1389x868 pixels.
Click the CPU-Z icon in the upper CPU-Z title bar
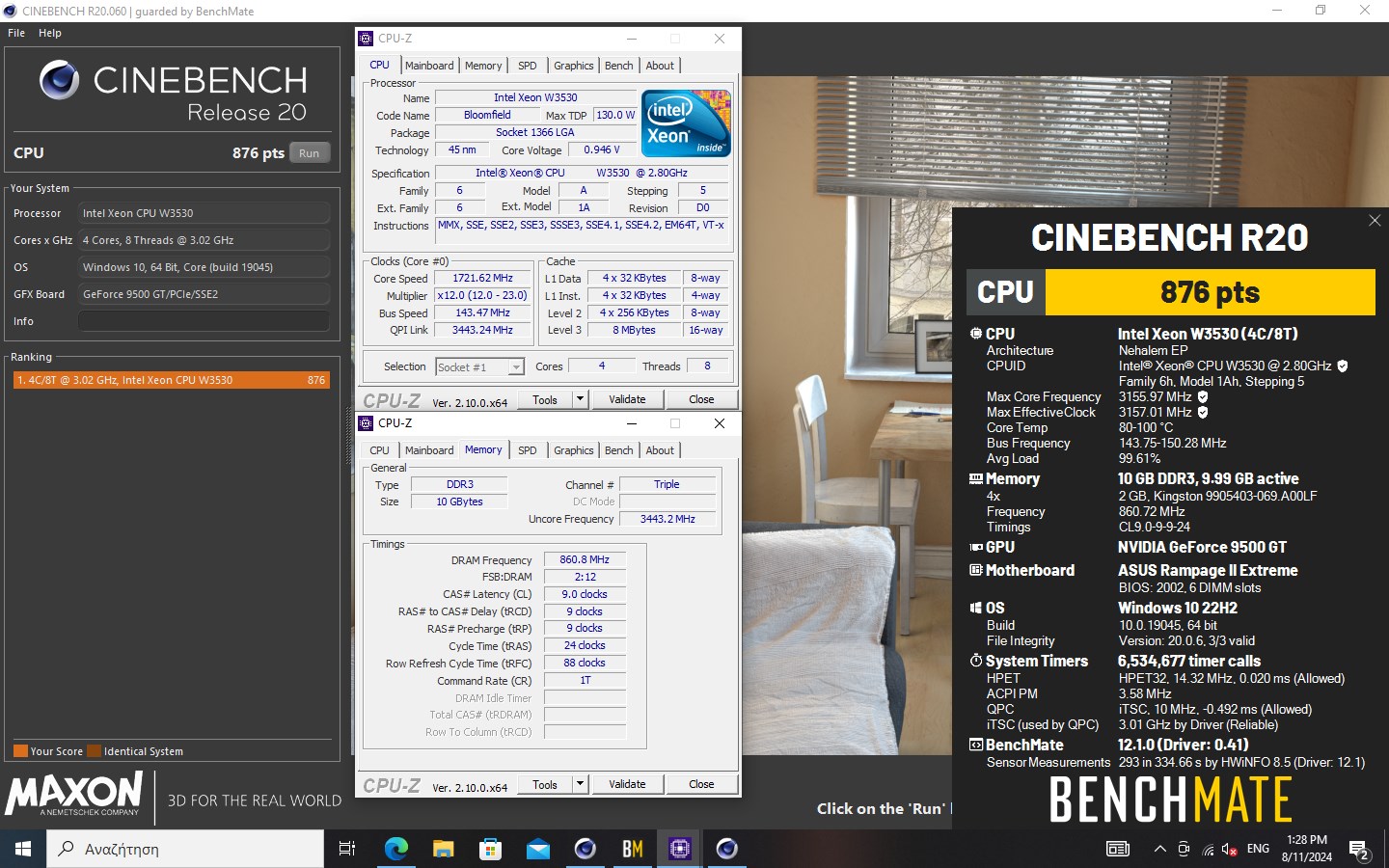tap(366, 39)
